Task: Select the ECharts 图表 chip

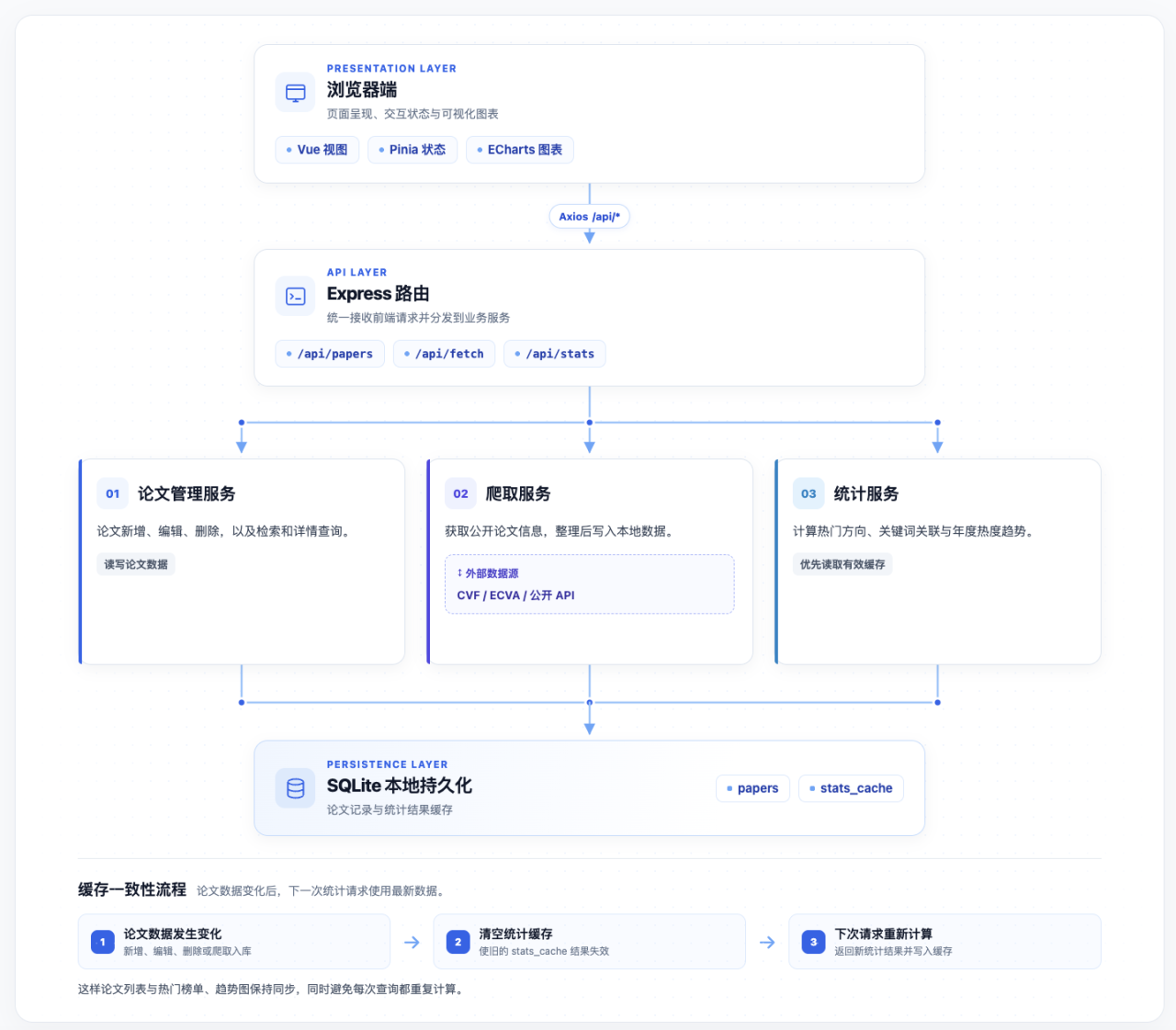Action: pos(520,150)
